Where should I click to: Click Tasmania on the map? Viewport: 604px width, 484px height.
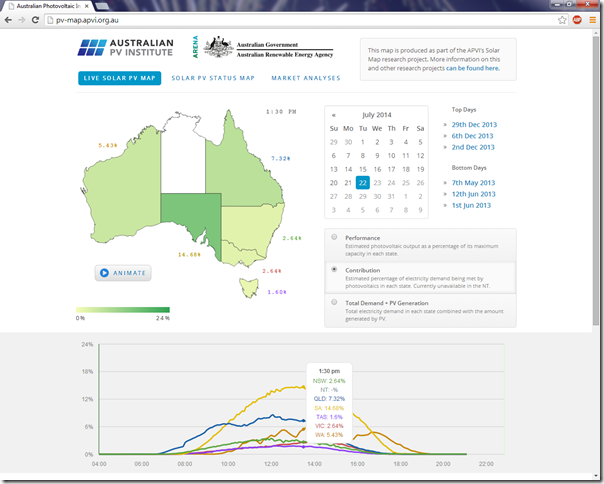249,287
